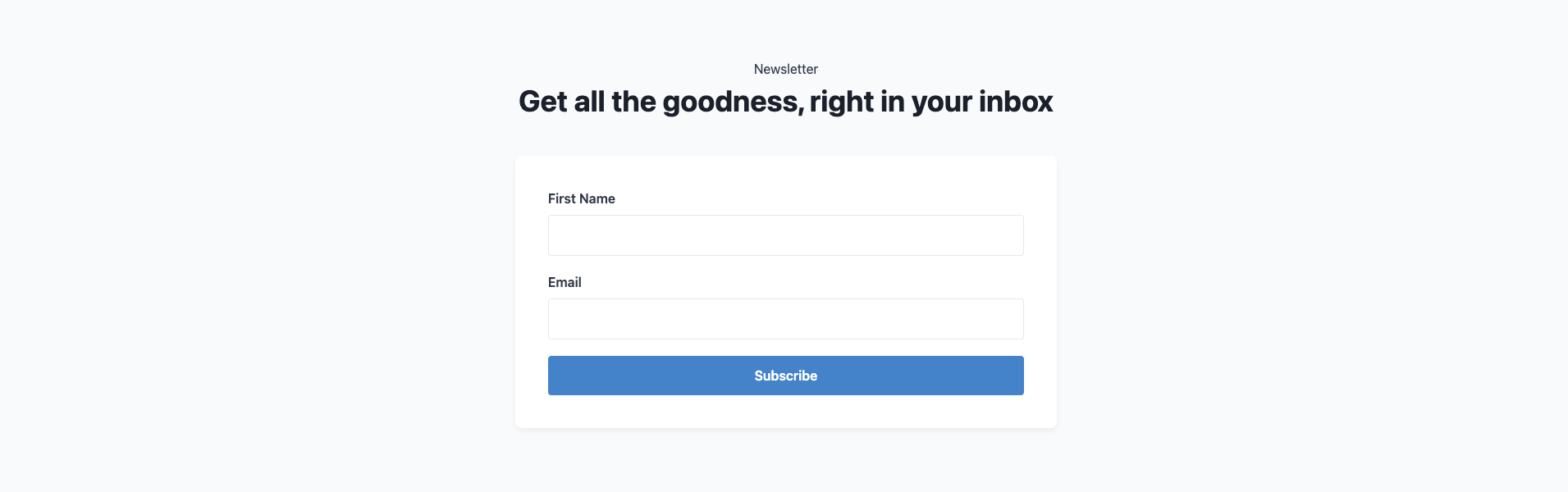Click the heading about goodness in your inbox
The width and height of the screenshot is (1568, 492).
[785, 101]
